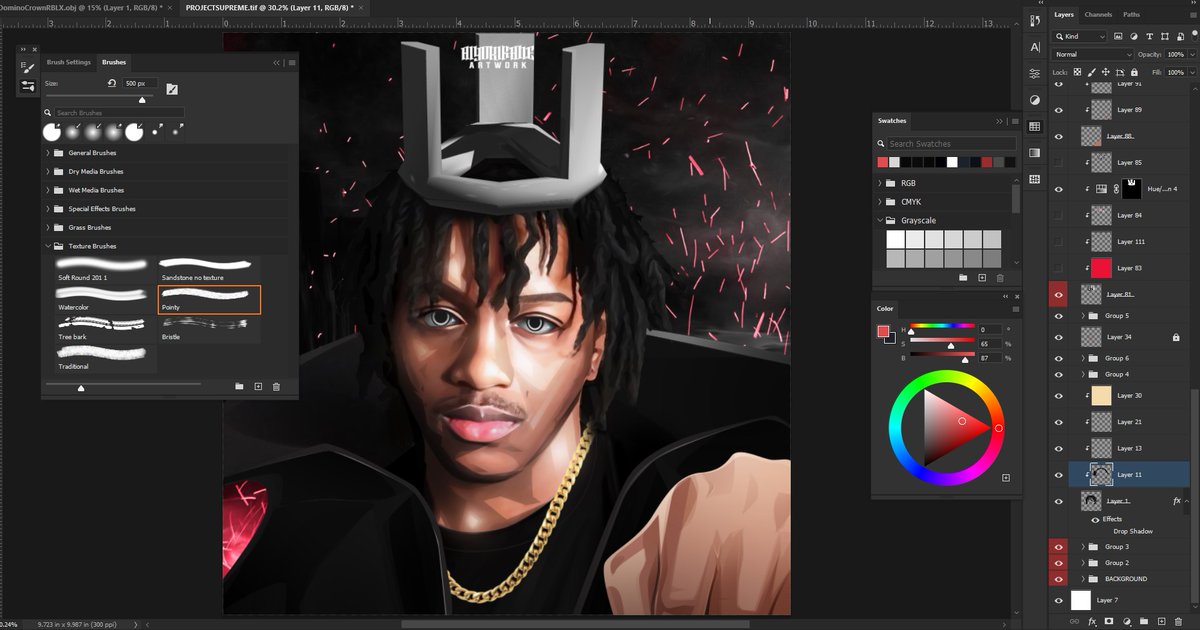
Task: Click the Brush Settings icon in the small dock
Action: 27,67
